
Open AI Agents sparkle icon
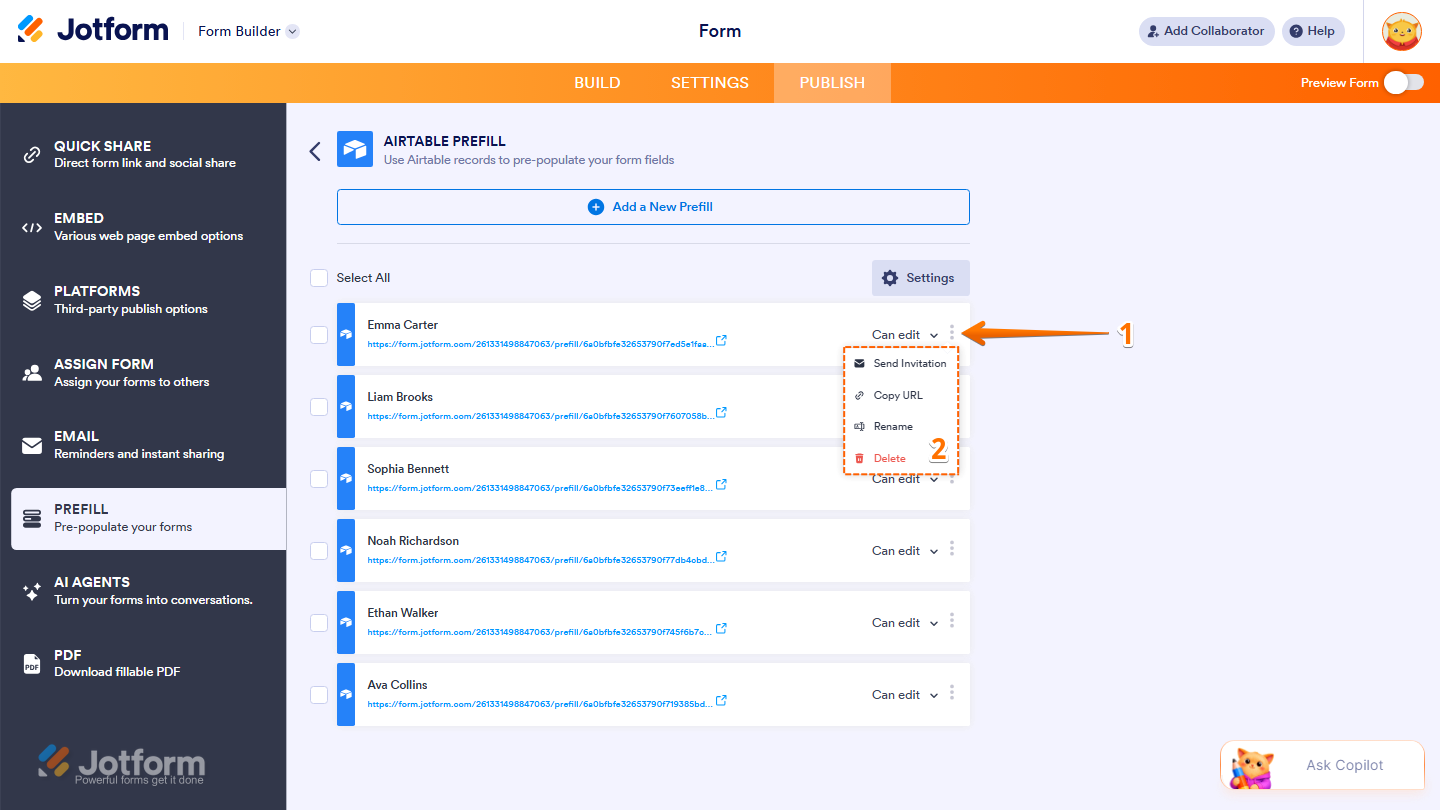pyautogui.click(x=32, y=591)
